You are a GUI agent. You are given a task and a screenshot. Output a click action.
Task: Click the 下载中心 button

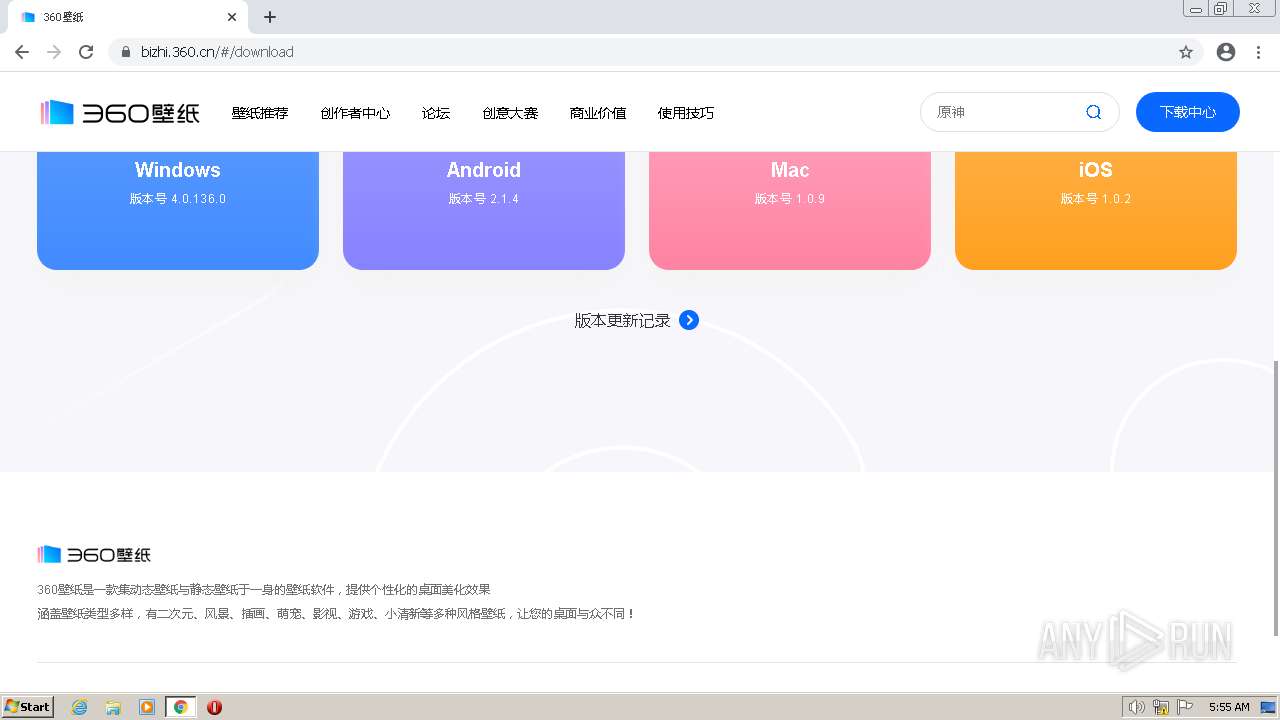(1188, 112)
